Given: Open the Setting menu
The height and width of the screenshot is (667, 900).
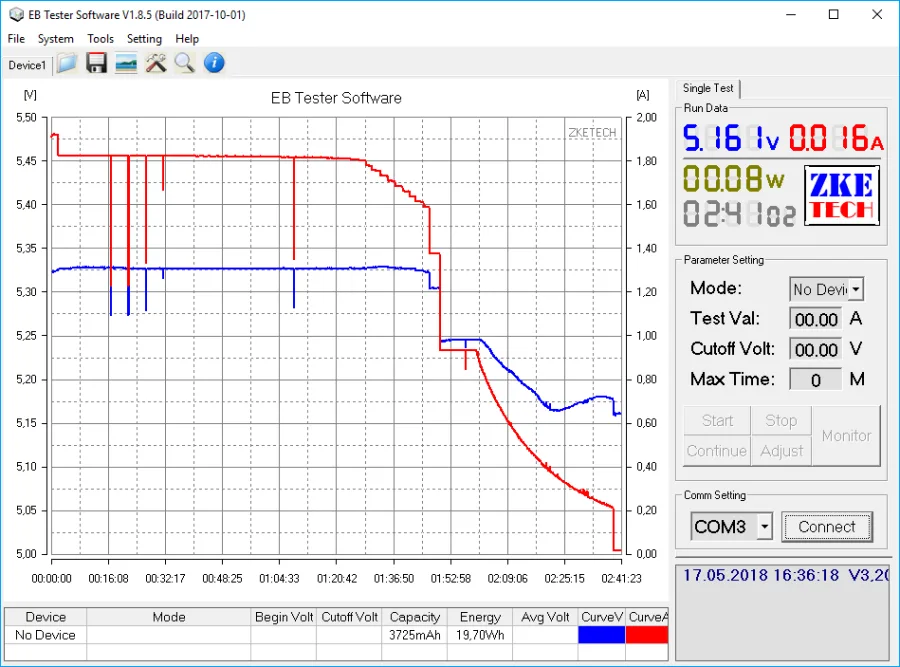Looking at the screenshot, I should 144,39.
